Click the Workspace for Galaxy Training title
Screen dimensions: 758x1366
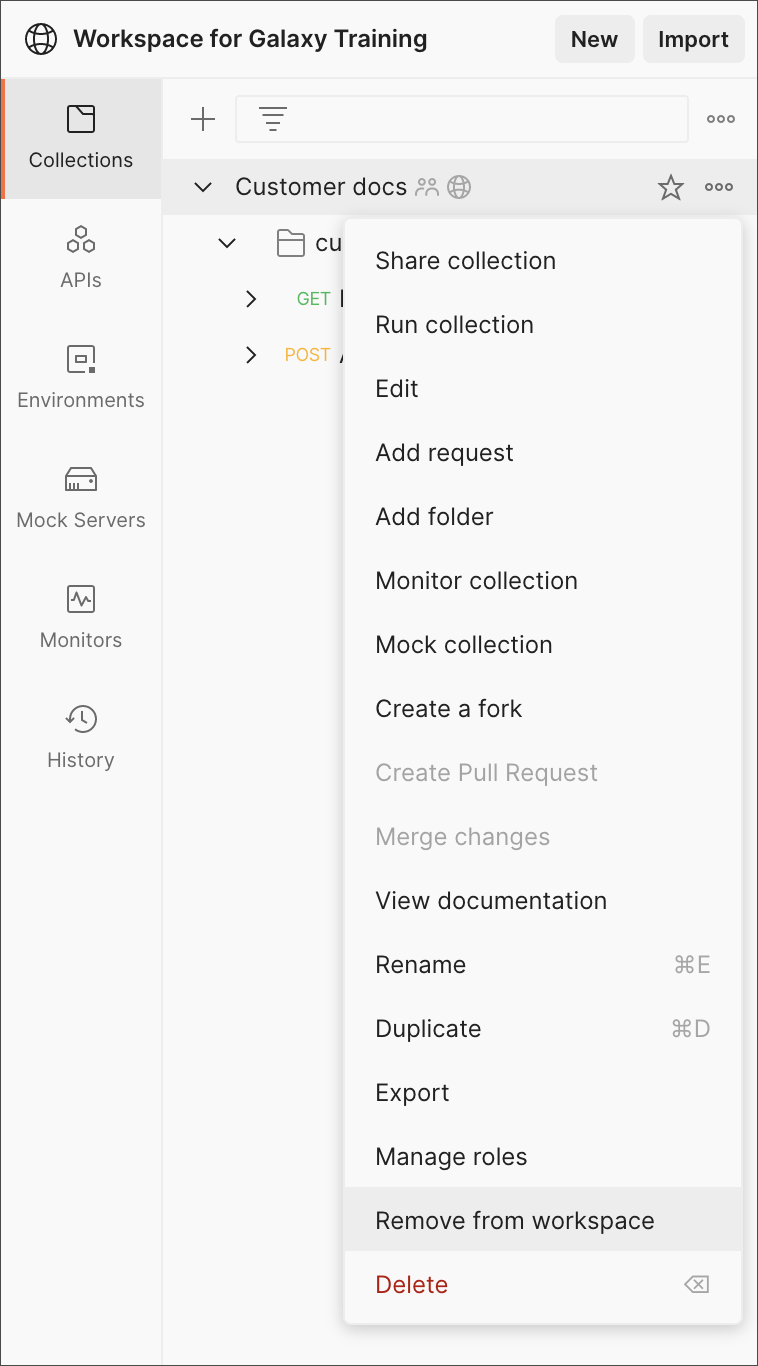(250, 39)
